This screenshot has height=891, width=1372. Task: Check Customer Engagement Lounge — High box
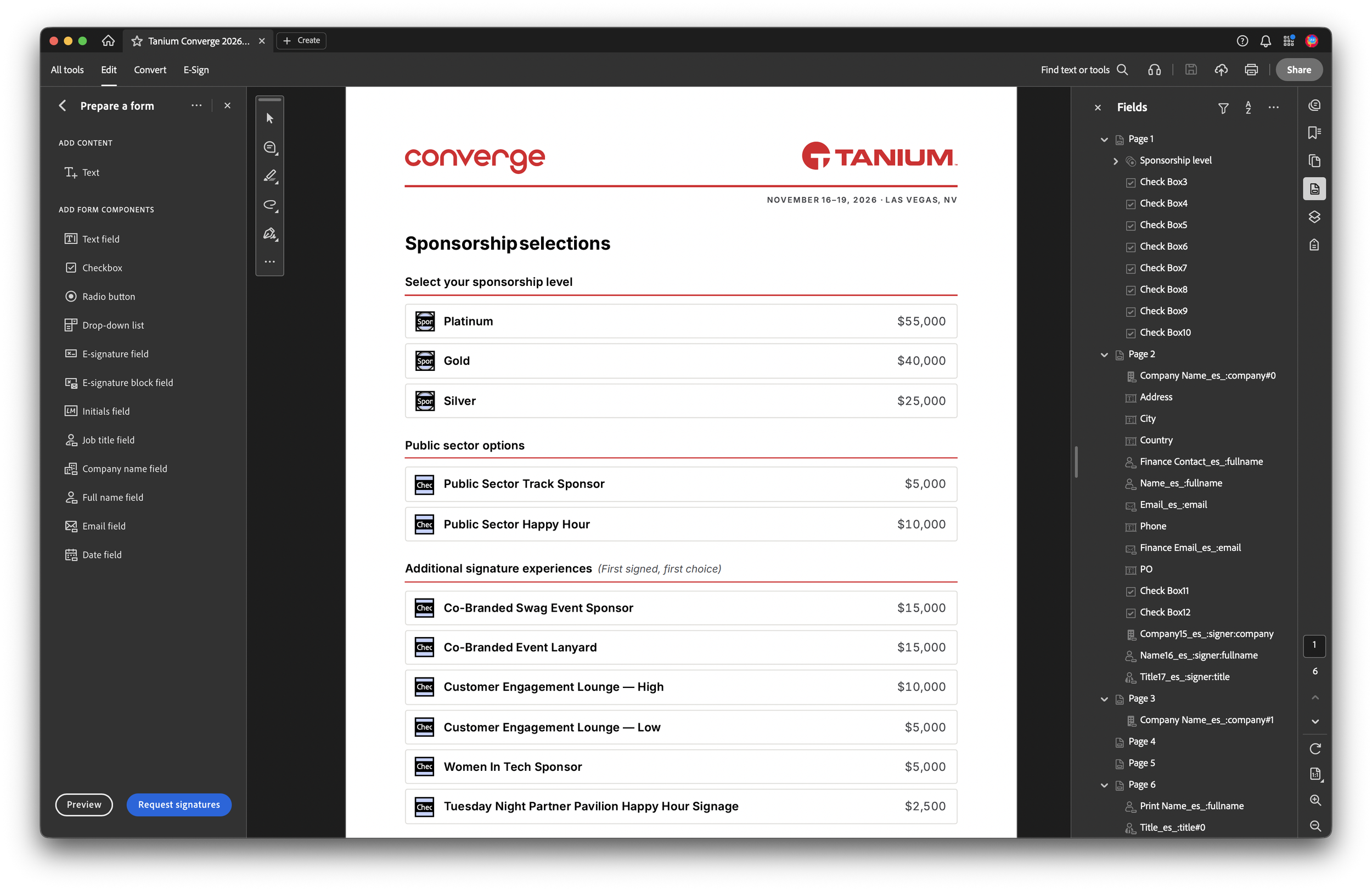[x=424, y=687]
